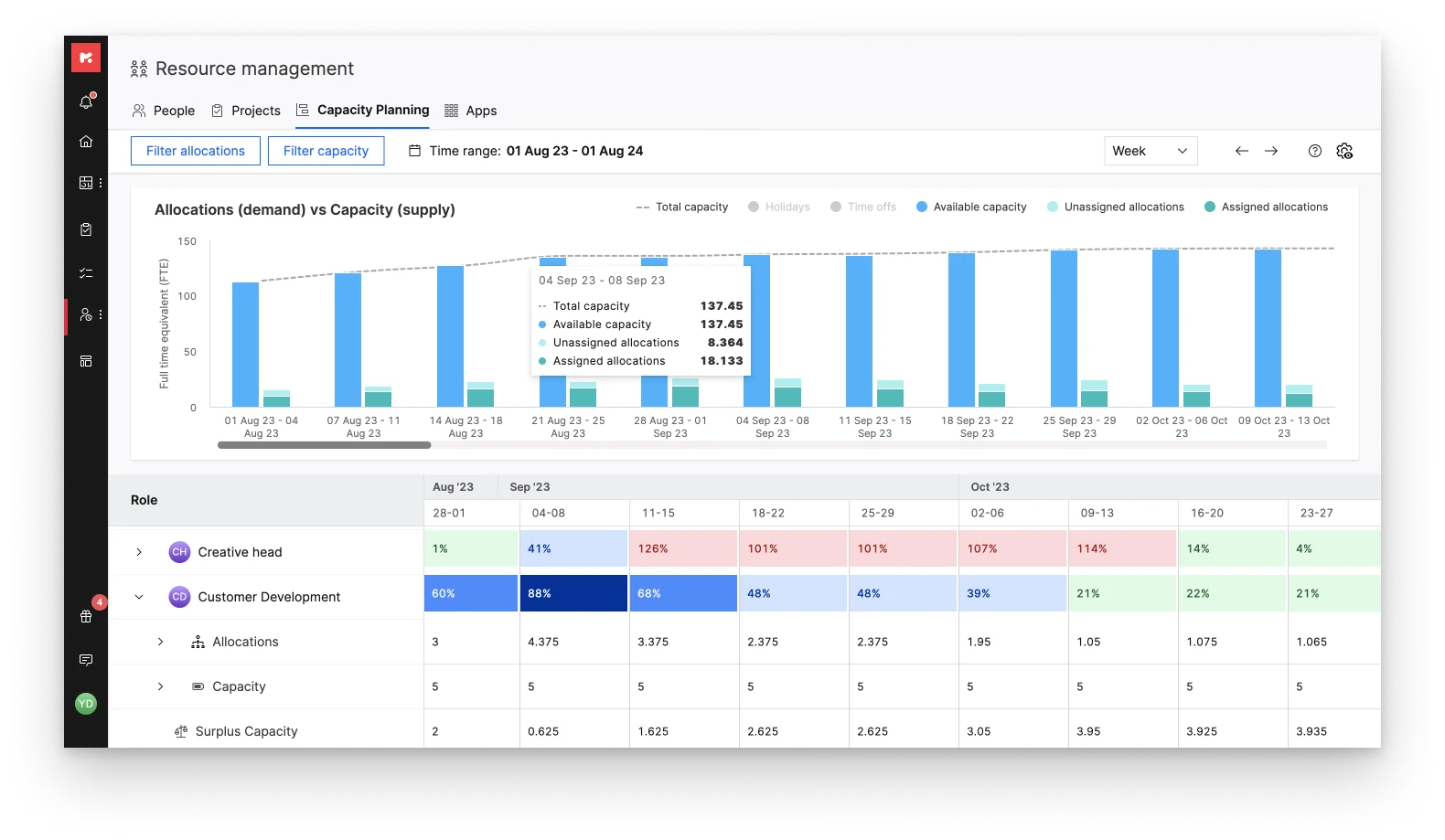Open the dashboard board icon in sidebar
The height and width of the screenshot is (840, 1445).
pyautogui.click(x=86, y=183)
